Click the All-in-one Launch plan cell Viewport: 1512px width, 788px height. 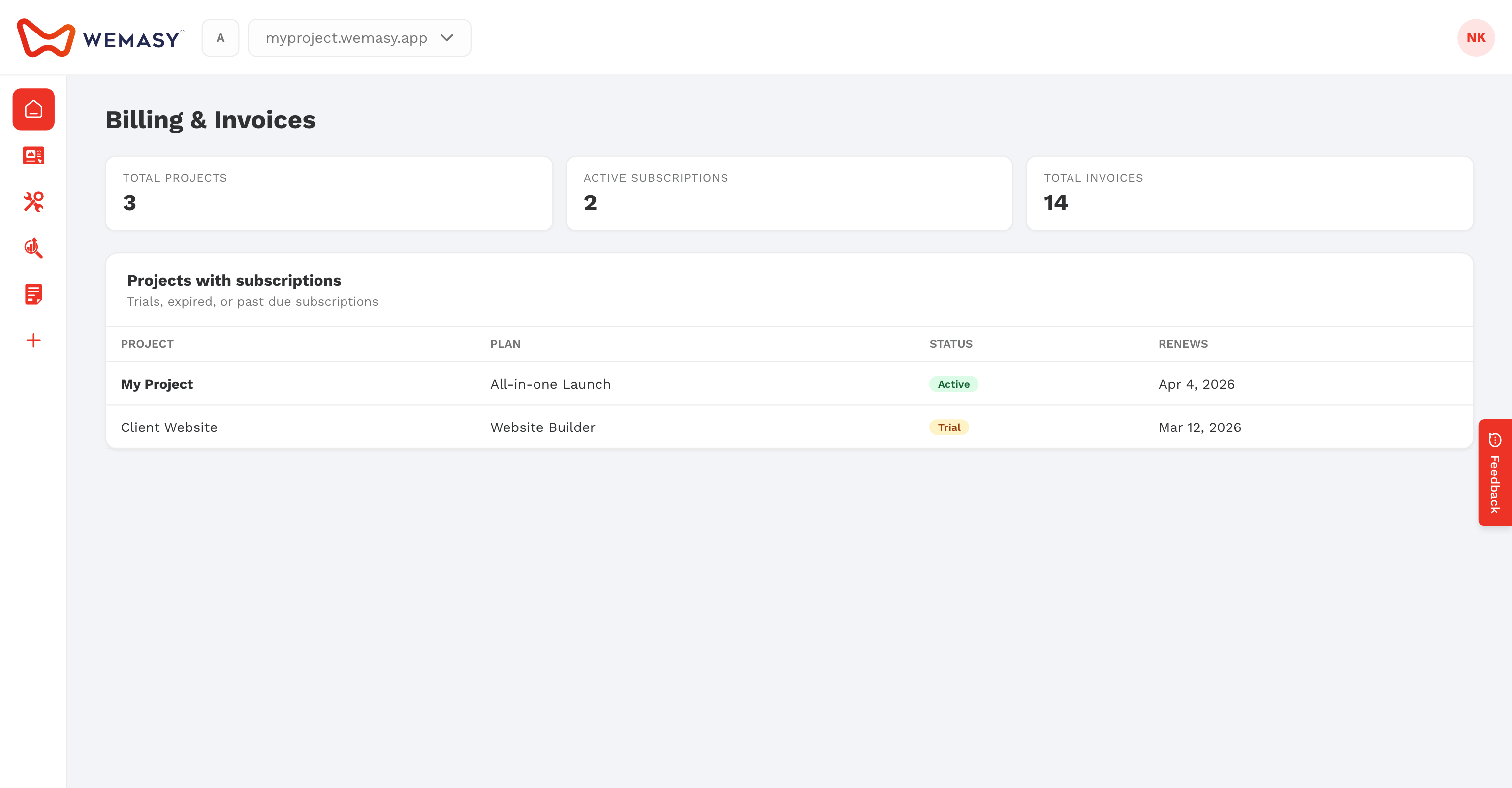[x=551, y=384]
